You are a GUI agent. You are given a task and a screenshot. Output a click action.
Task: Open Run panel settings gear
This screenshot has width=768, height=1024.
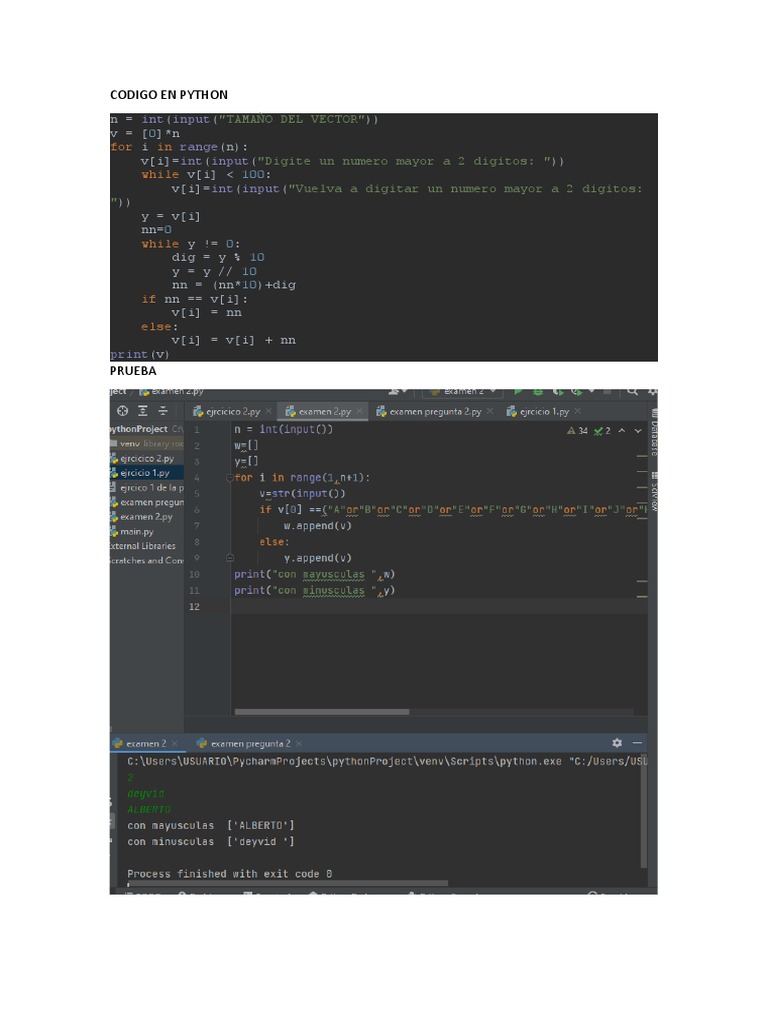[616, 743]
